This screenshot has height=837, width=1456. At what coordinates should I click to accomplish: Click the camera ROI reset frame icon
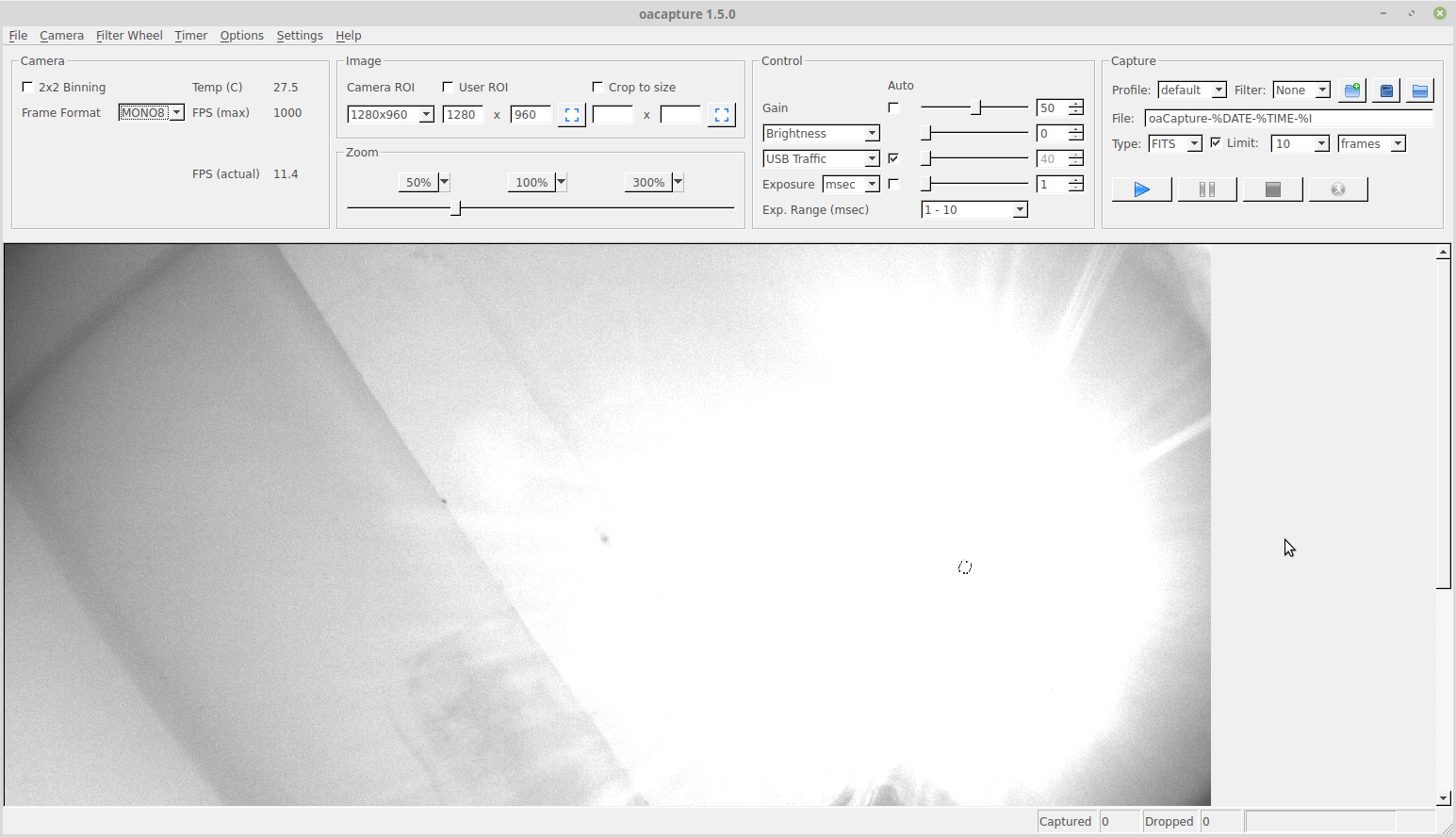(x=572, y=115)
